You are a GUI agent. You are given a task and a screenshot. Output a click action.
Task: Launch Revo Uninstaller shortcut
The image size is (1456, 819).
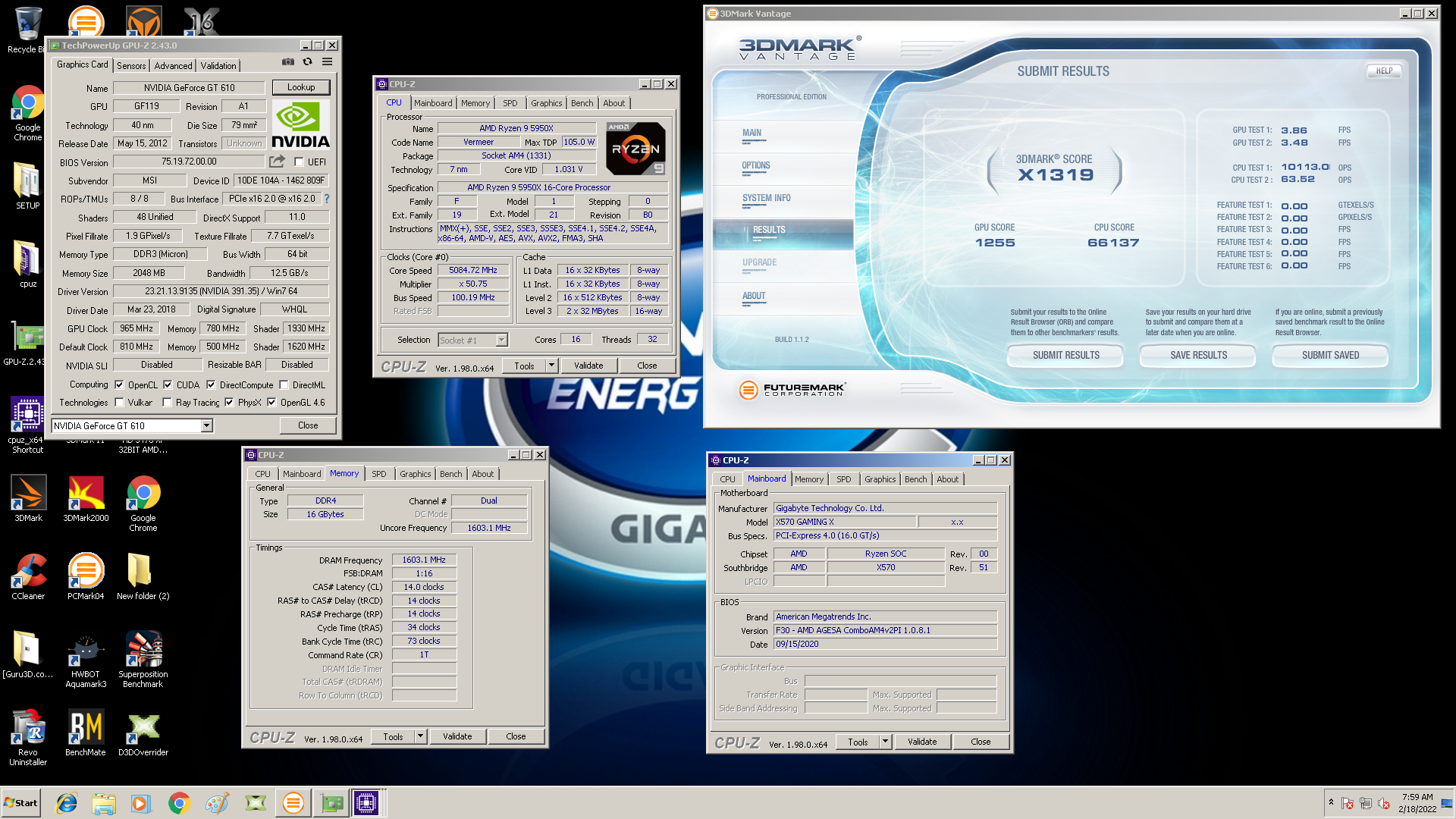click(x=28, y=738)
